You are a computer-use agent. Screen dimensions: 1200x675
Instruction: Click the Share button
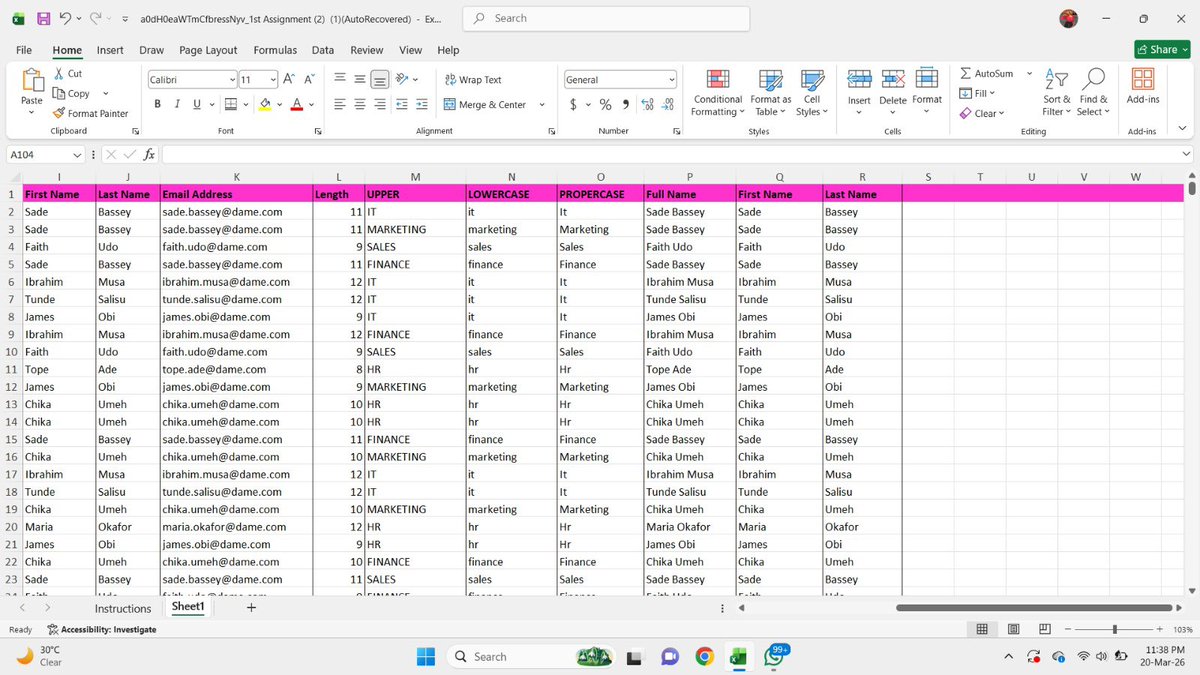coord(1162,49)
